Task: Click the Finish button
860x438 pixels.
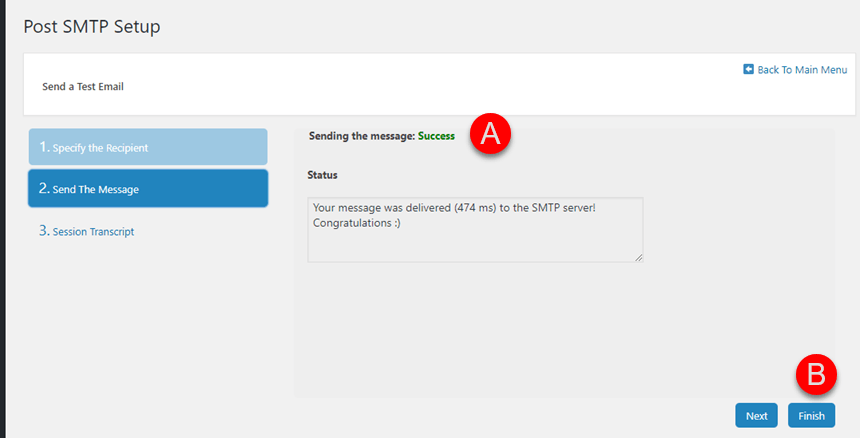Action: pyautogui.click(x=811, y=416)
